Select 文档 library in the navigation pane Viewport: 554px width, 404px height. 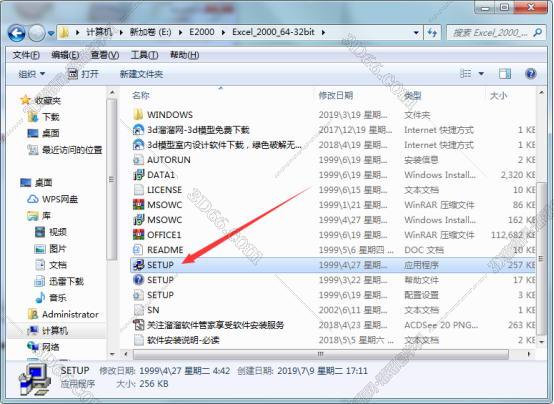58,265
